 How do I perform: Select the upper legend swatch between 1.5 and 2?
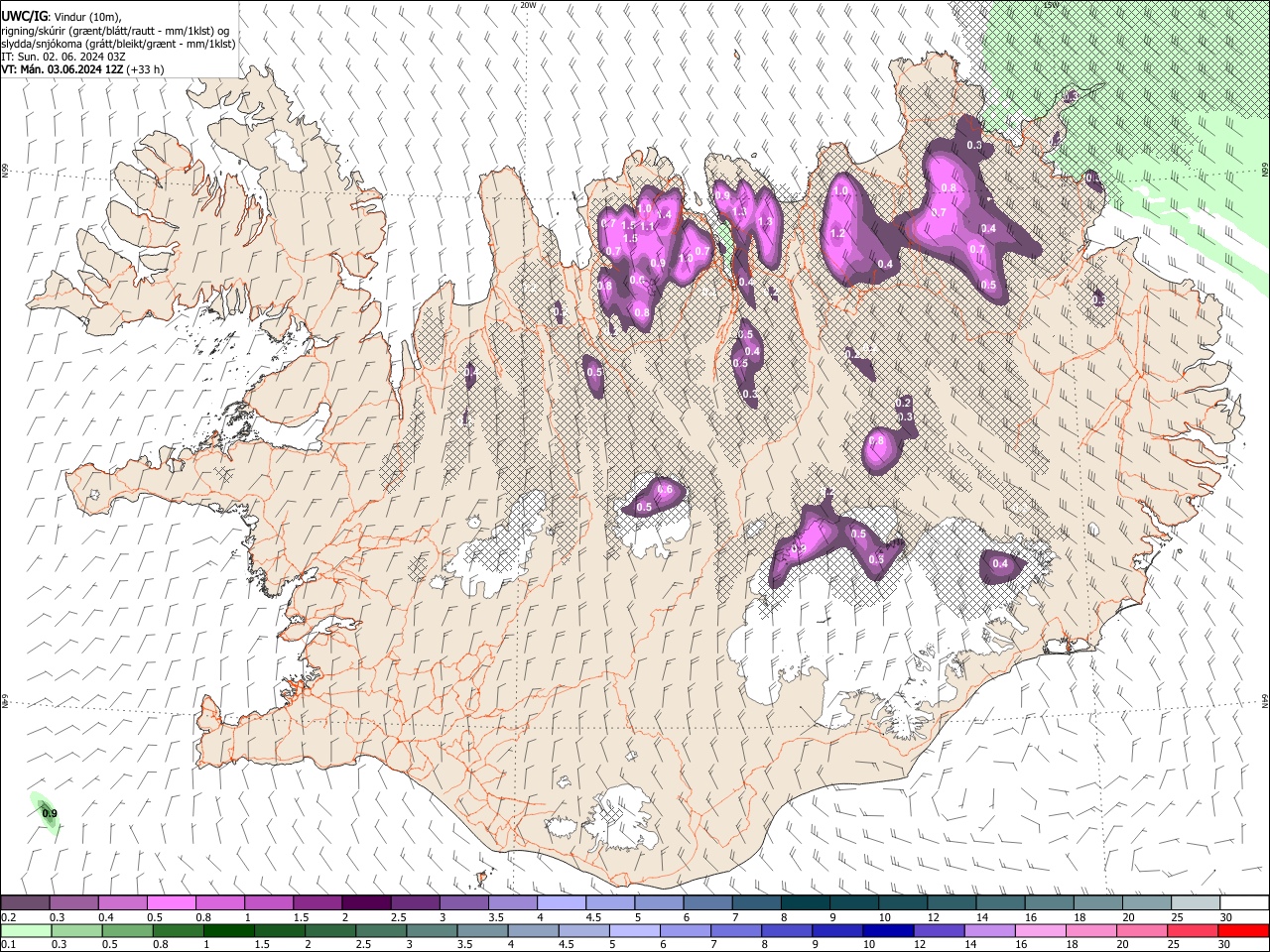[x=317, y=902]
